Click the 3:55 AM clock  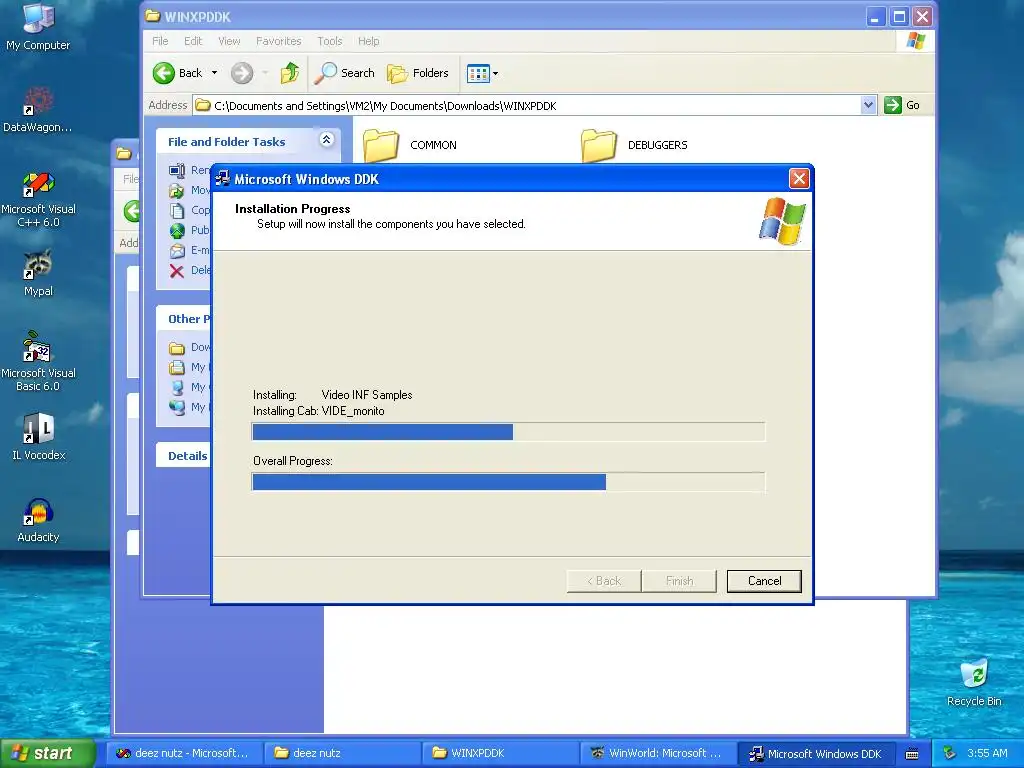coord(987,753)
